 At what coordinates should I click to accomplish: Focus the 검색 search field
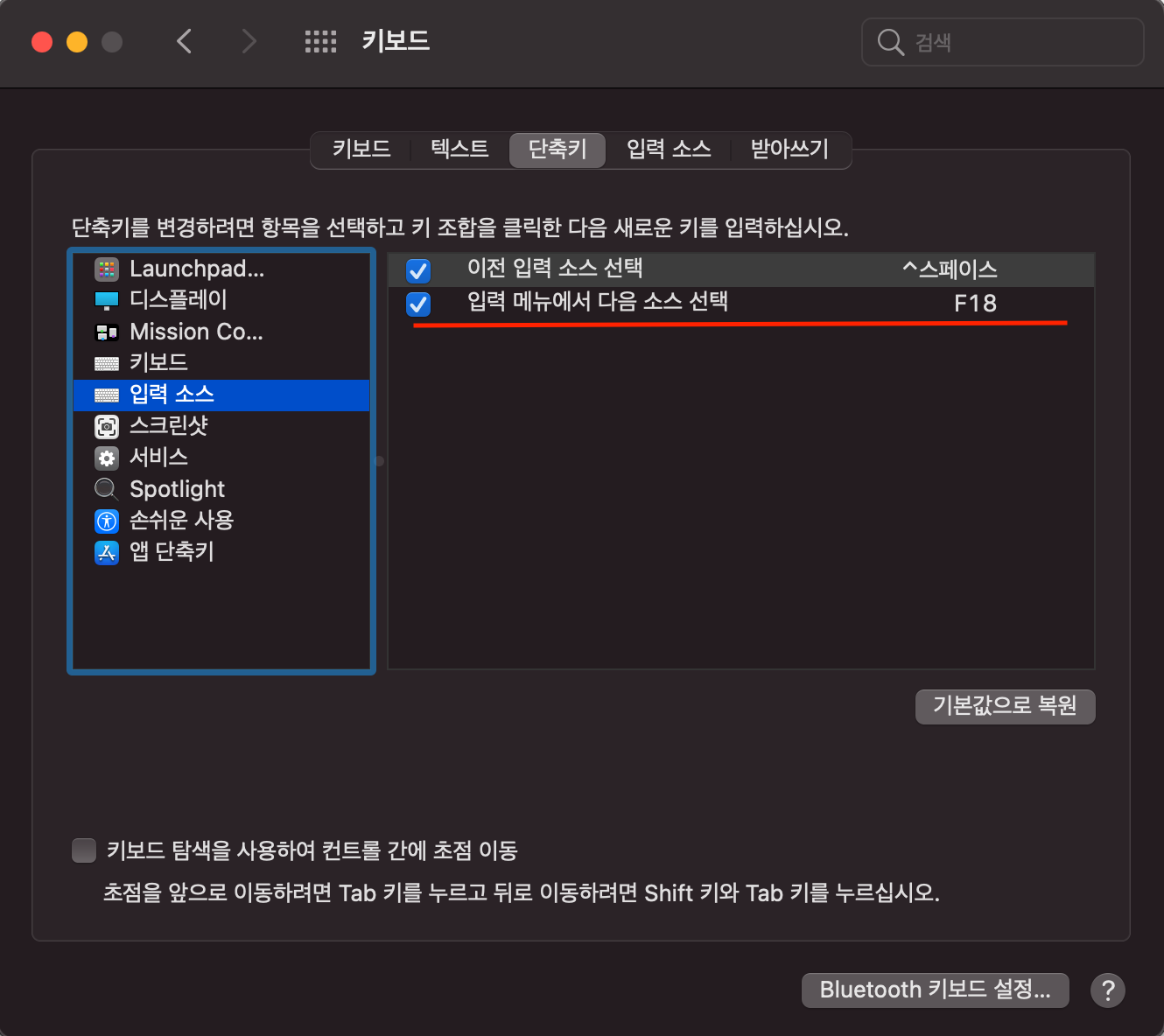click(1003, 42)
